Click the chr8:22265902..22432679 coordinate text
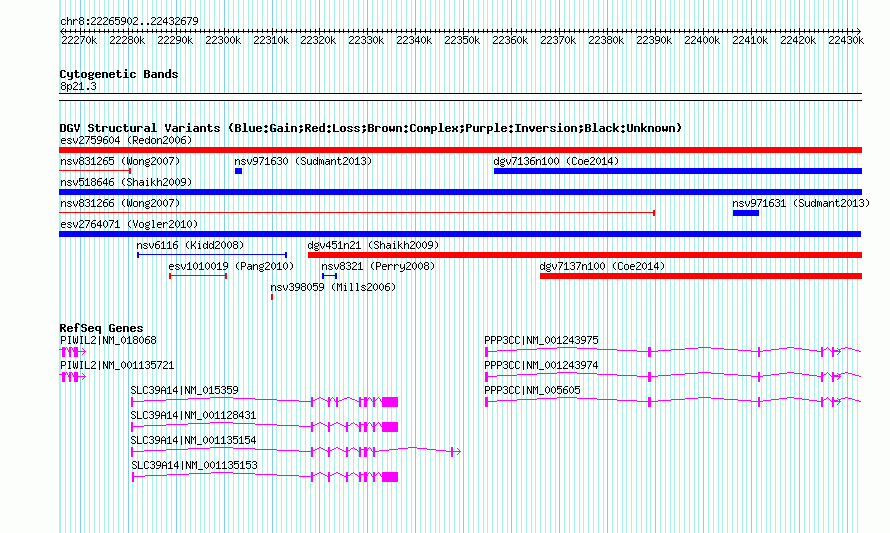The width and height of the screenshot is (890, 533). pyautogui.click(x=129, y=21)
